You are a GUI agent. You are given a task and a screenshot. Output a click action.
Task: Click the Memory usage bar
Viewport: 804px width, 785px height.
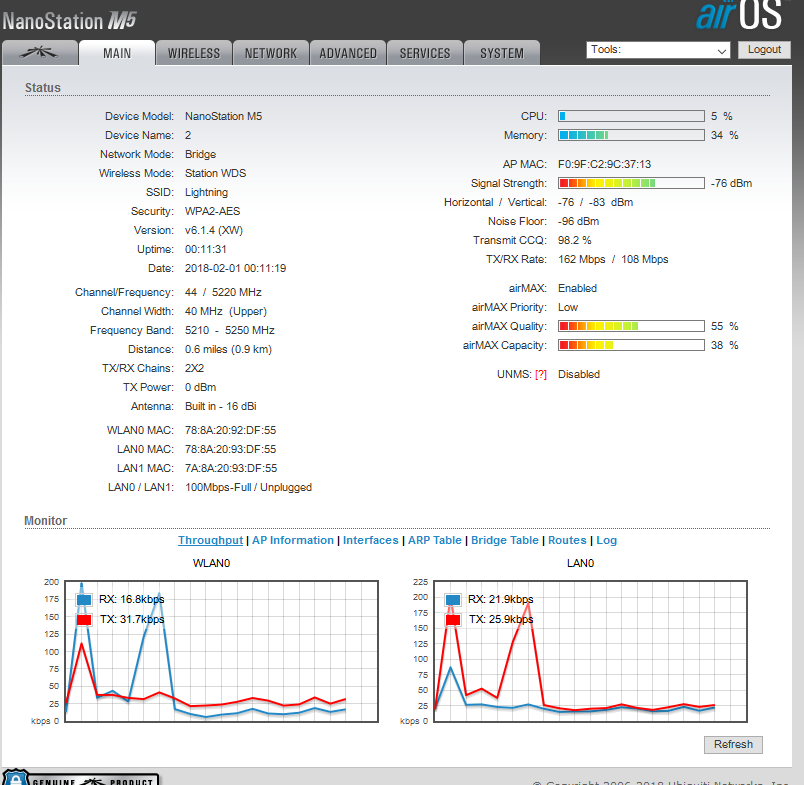631,135
